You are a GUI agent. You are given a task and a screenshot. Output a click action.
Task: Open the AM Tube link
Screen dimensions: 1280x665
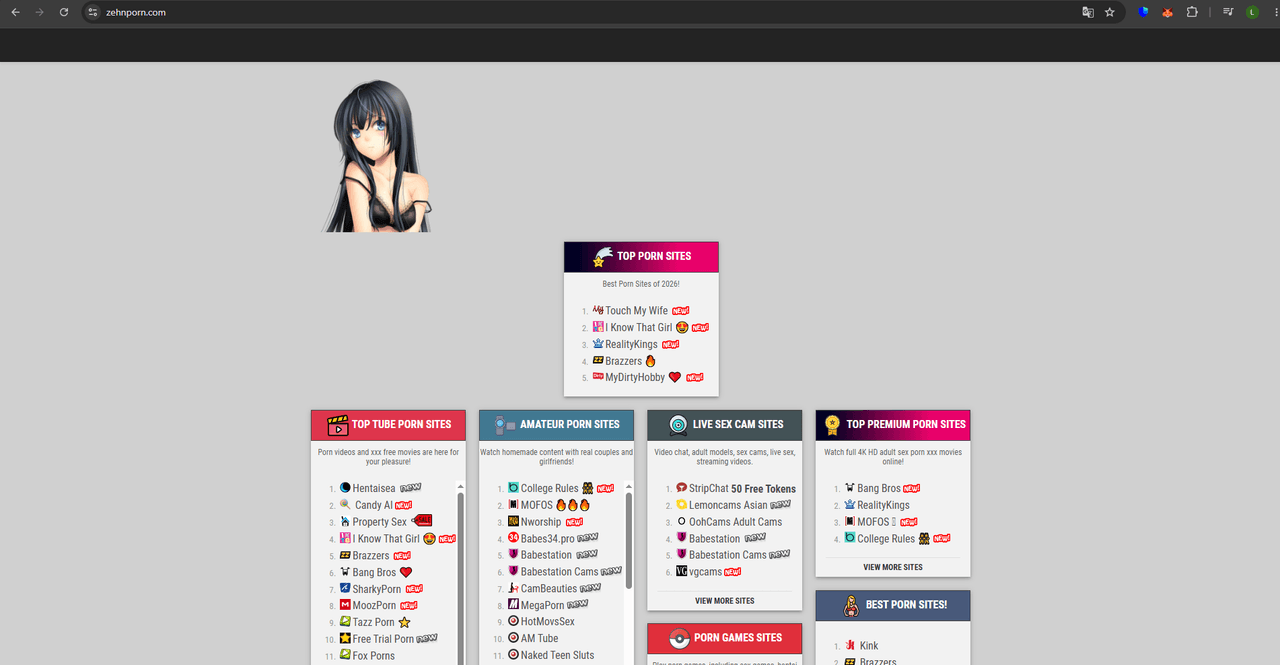point(539,639)
